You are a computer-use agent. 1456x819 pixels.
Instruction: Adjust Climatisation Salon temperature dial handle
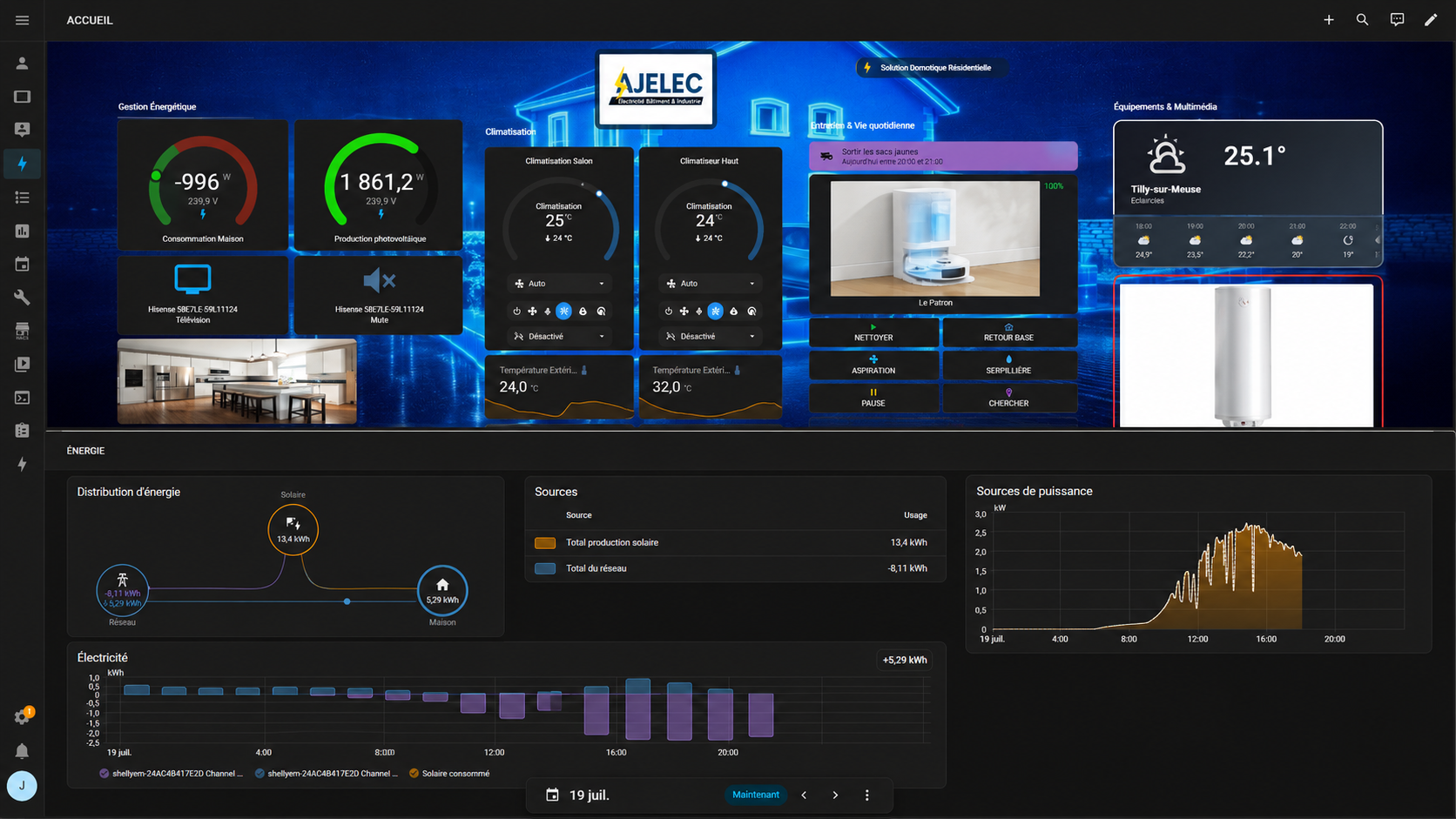[599, 193]
